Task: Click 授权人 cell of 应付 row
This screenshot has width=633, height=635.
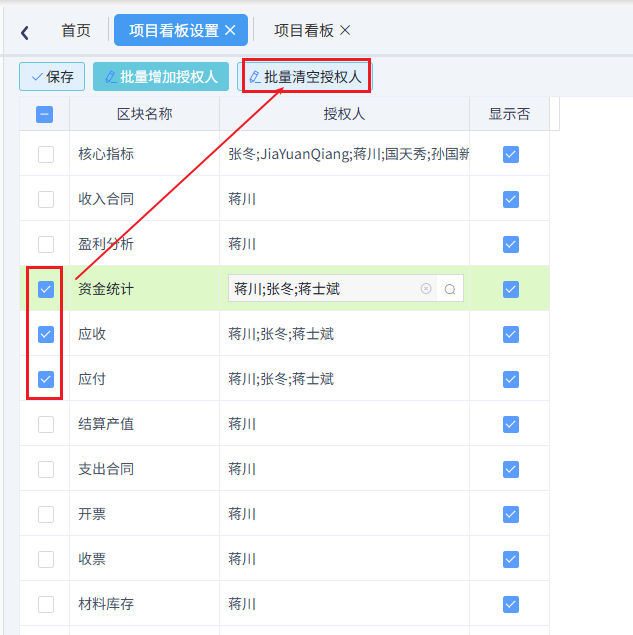Action: click(x=344, y=379)
